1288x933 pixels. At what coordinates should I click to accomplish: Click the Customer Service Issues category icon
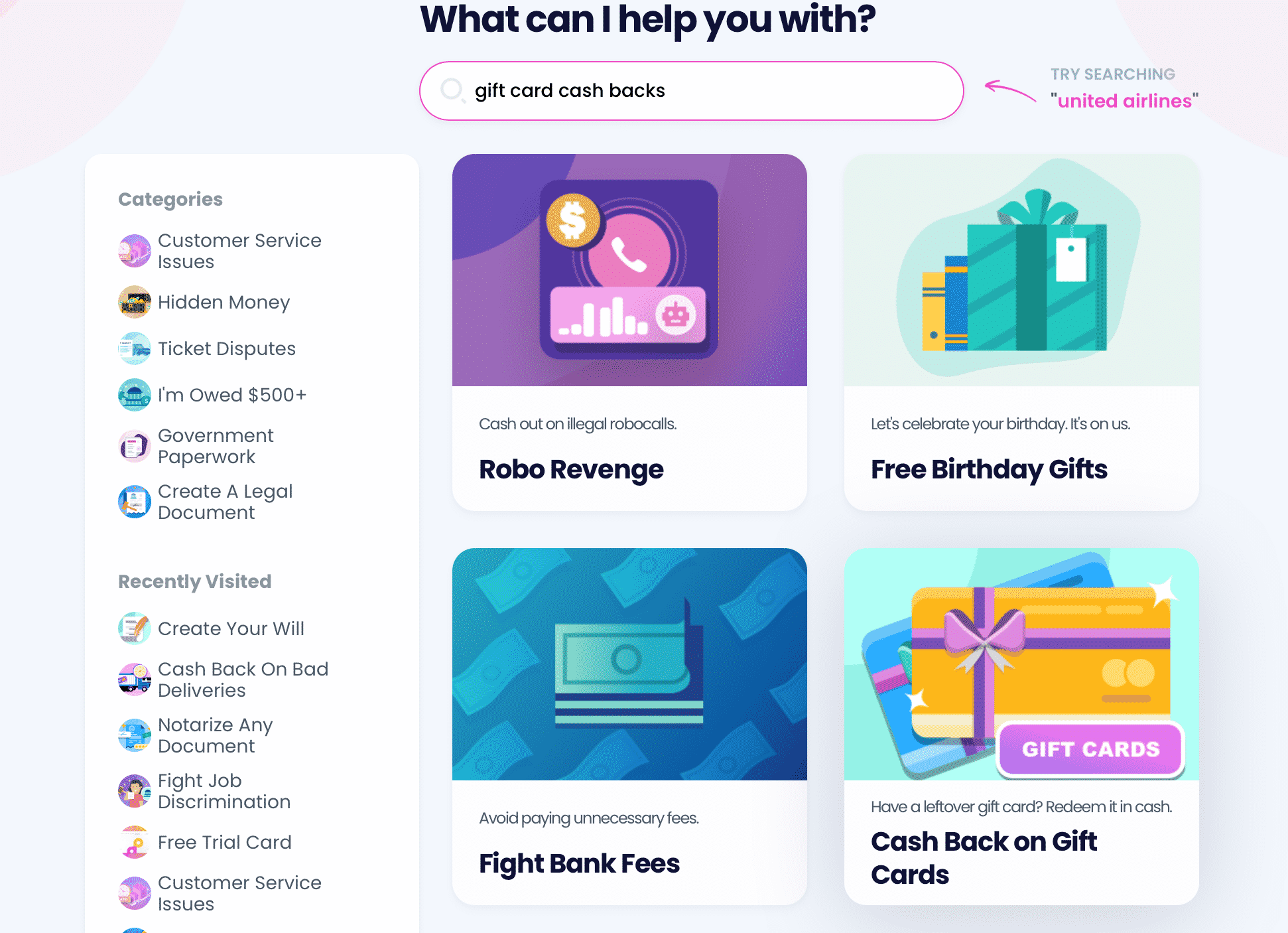click(134, 251)
